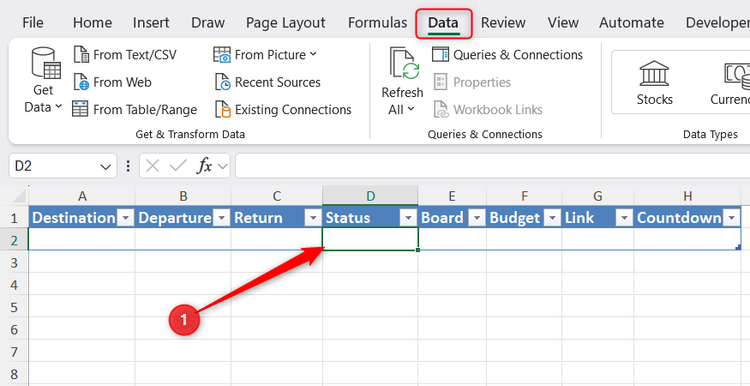Choose the Currencies data type
The width and height of the screenshot is (750, 386).
(x=730, y=82)
